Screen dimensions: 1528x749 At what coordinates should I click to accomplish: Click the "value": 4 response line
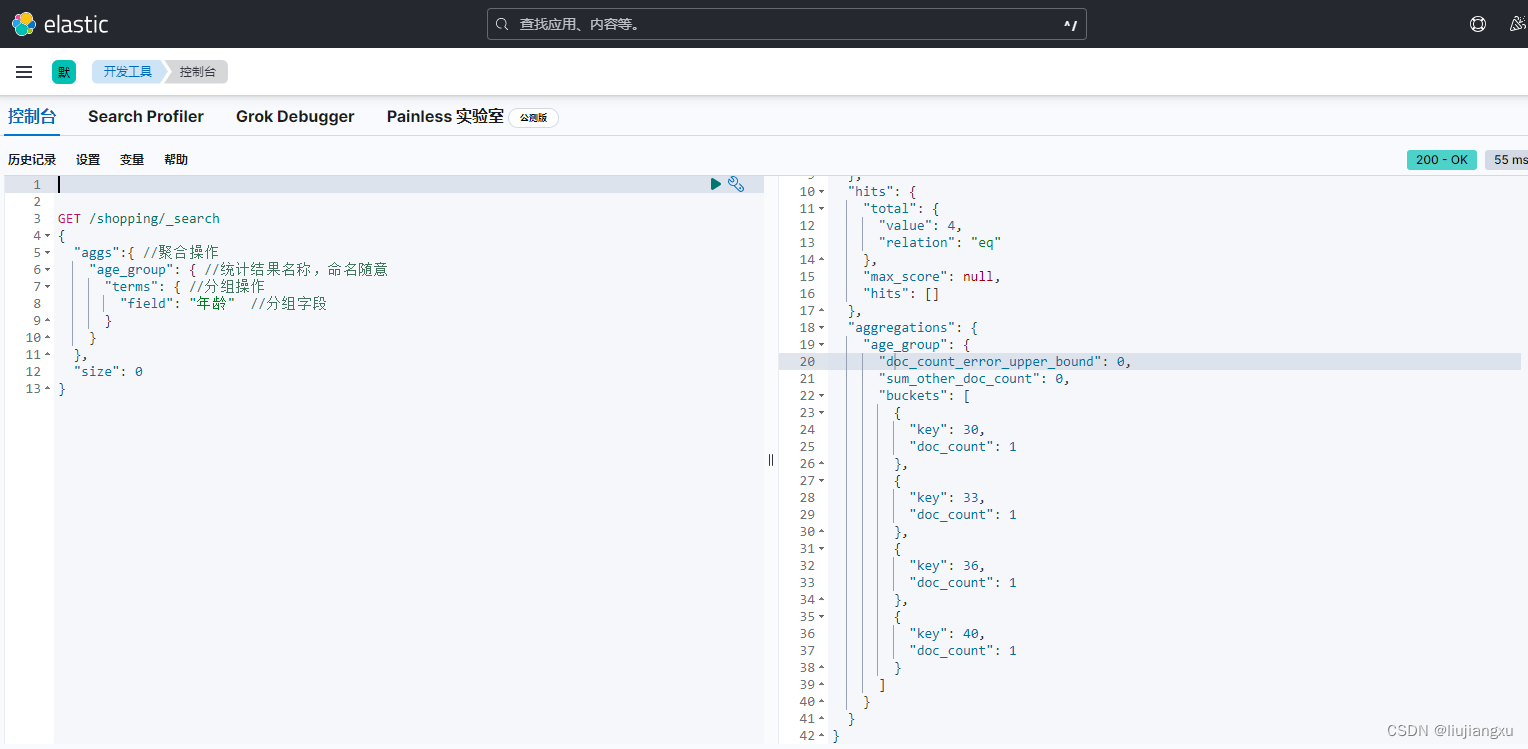(x=921, y=226)
